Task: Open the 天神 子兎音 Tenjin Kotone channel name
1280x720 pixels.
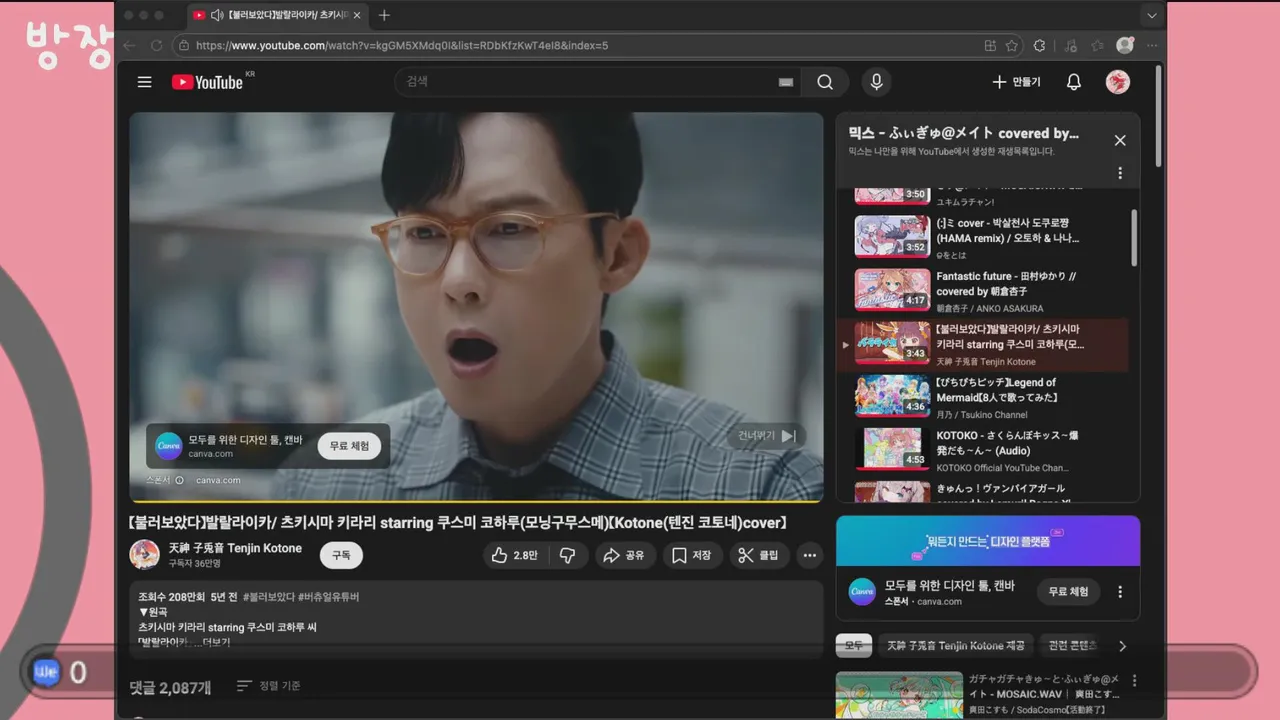Action: click(235, 548)
